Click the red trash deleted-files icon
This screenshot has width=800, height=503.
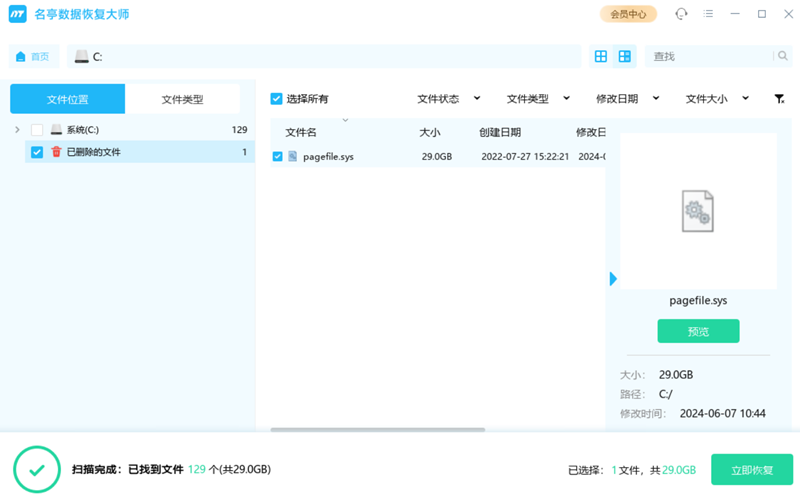coord(56,152)
